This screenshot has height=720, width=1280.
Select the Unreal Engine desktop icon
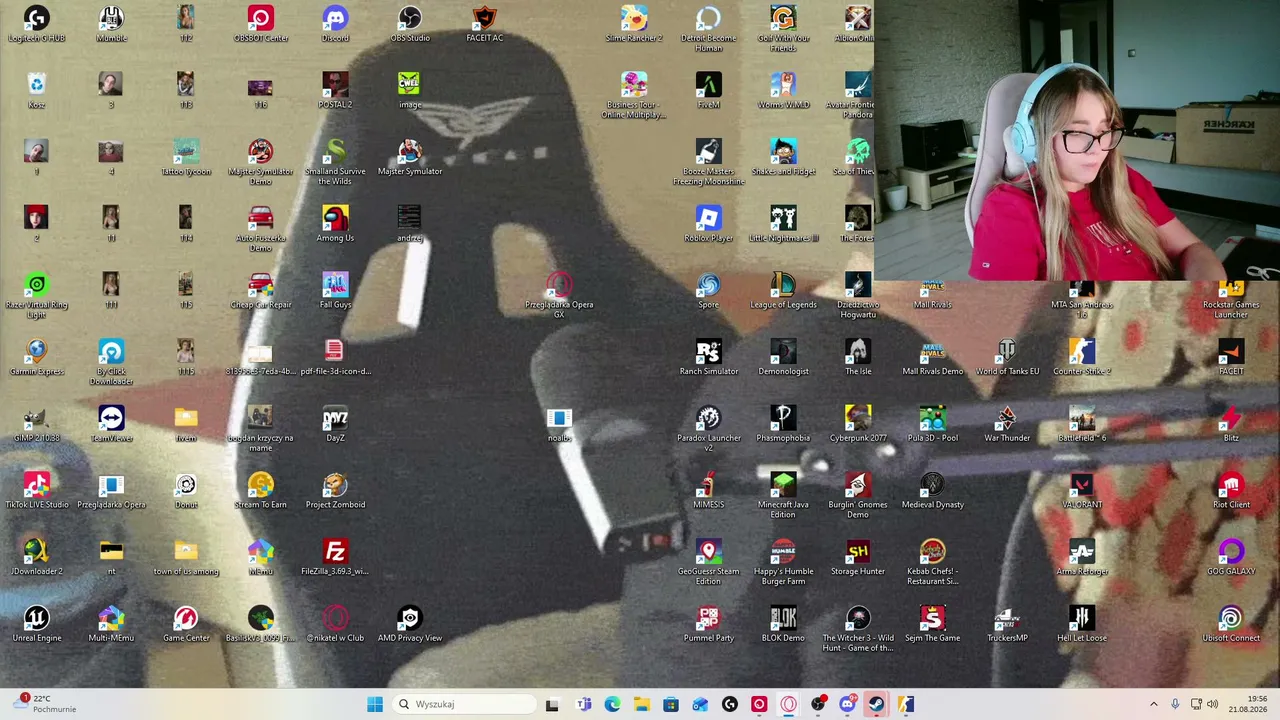(x=36, y=624)
